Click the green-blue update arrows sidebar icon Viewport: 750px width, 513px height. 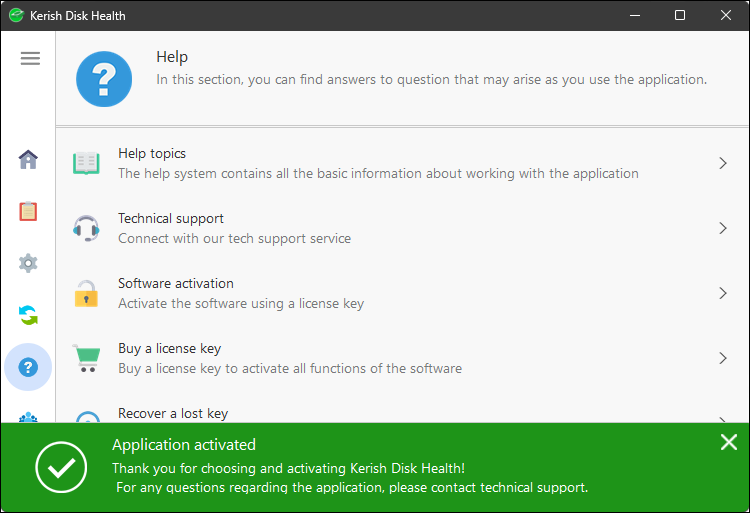coord(28,316)
